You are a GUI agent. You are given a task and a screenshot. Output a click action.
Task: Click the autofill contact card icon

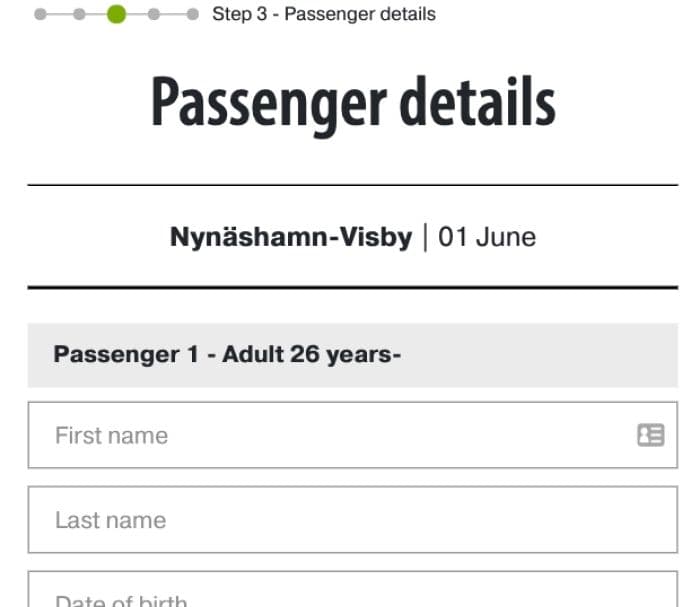(x=651, y=435)
